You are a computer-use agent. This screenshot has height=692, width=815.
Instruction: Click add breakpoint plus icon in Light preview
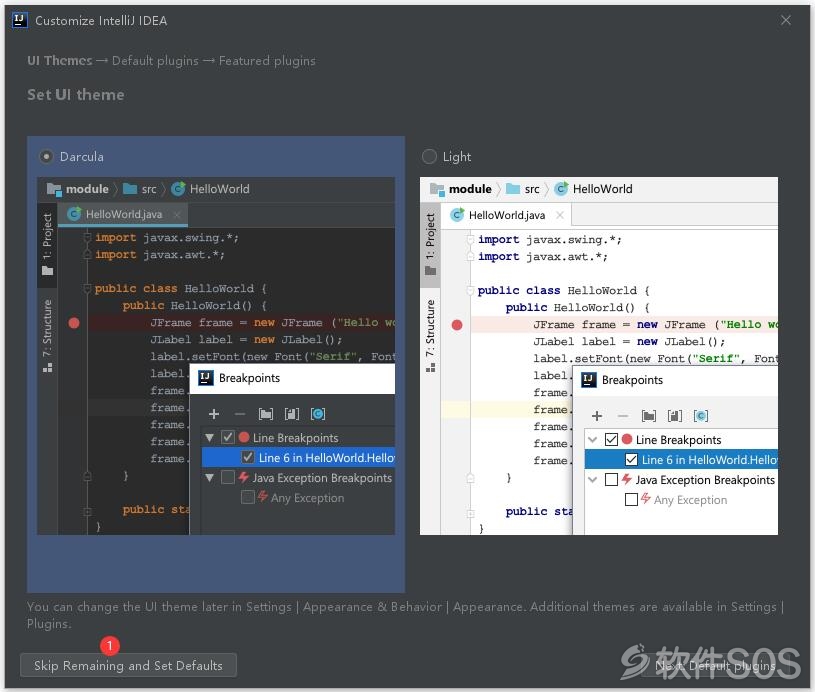tap(597, 416)
